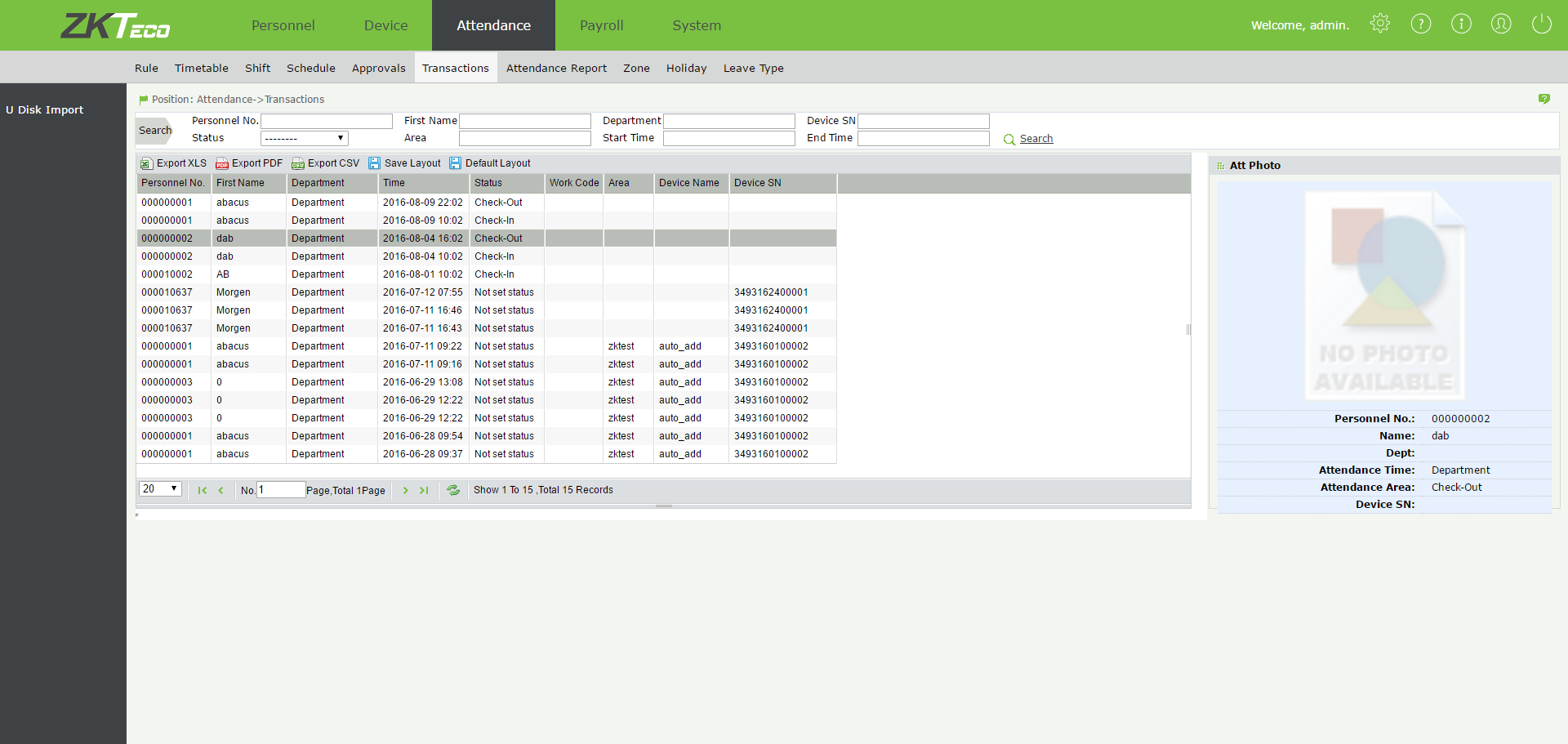Screen dimensions: 1568x744
Task: Open the admin user profile icon
Action: pyautogui.click(x=1501, y=24)
